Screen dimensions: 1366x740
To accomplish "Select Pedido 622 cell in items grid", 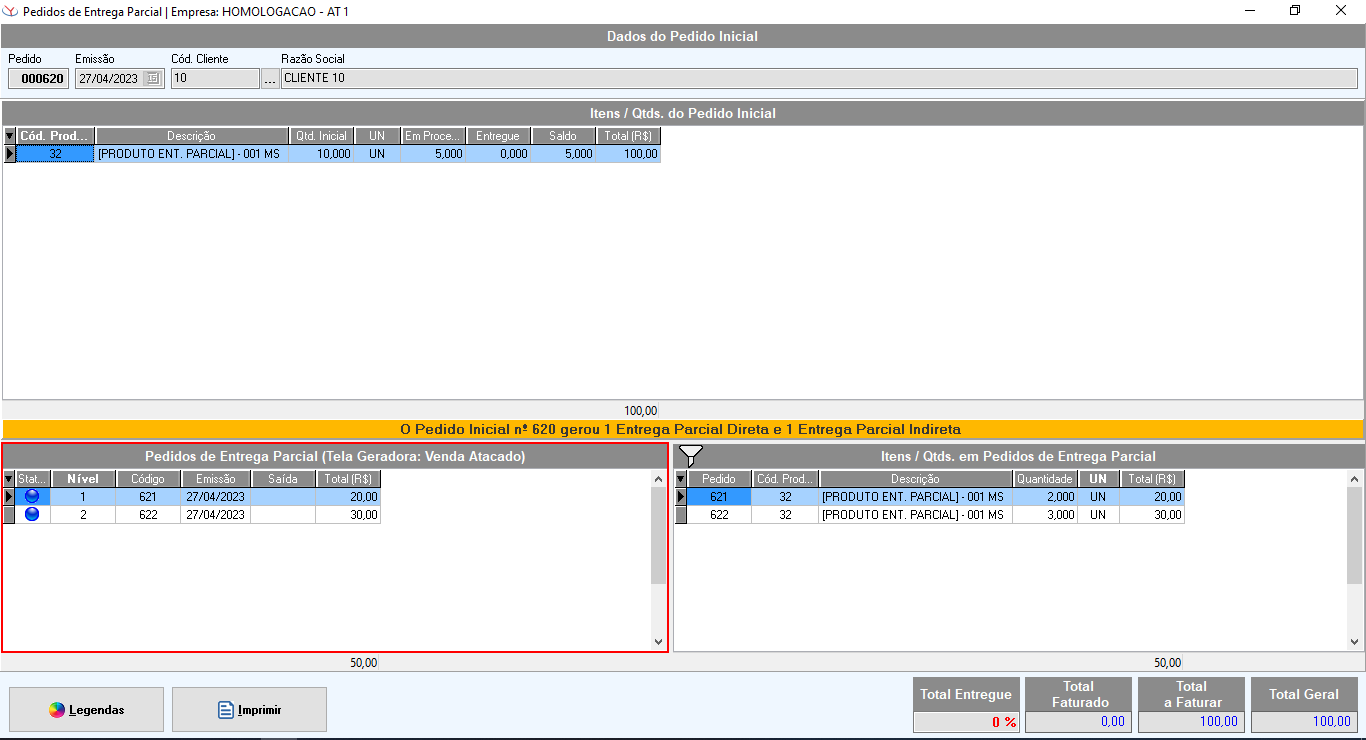I will tap(719, 514).
